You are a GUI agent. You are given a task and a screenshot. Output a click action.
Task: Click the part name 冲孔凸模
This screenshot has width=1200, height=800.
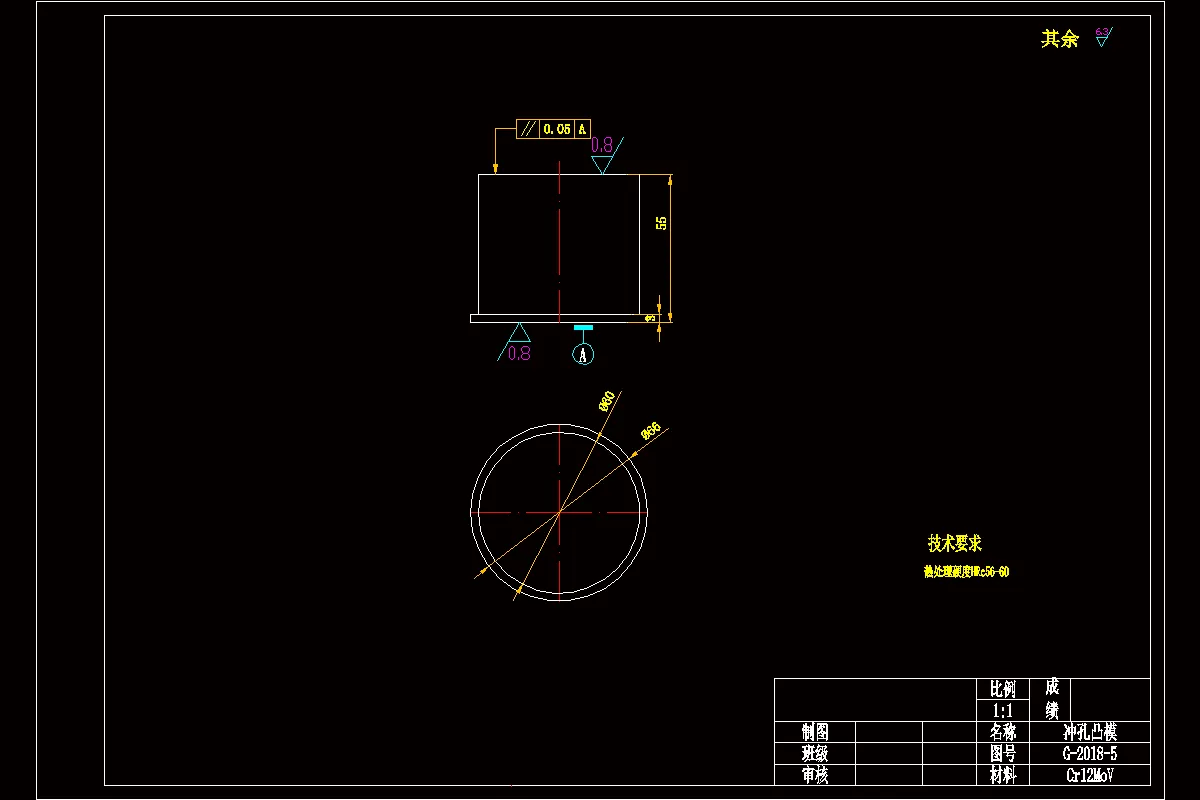pyautogui.click(x=1090, y=732)
